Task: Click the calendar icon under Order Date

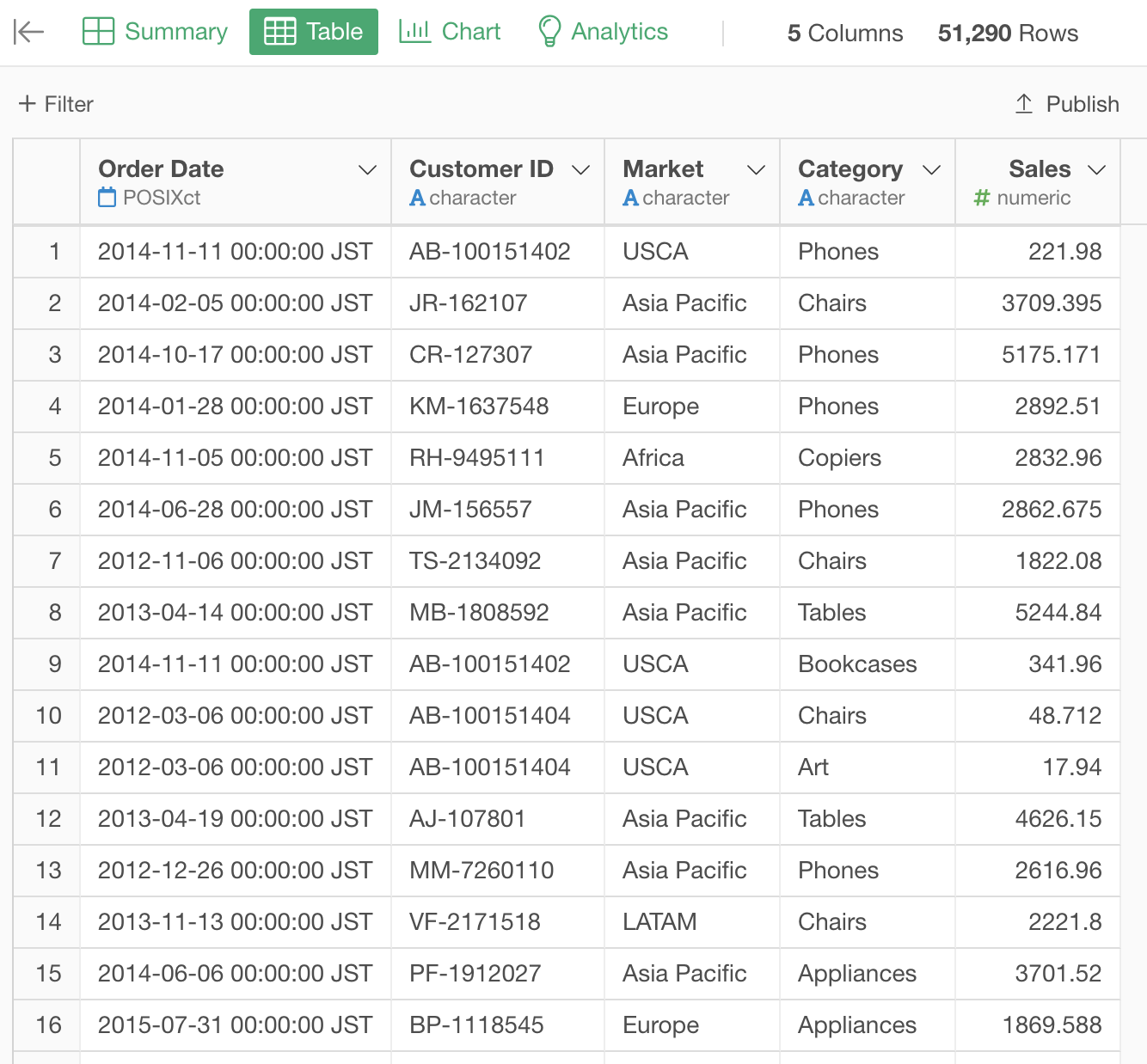Action: tap(107, 198)
